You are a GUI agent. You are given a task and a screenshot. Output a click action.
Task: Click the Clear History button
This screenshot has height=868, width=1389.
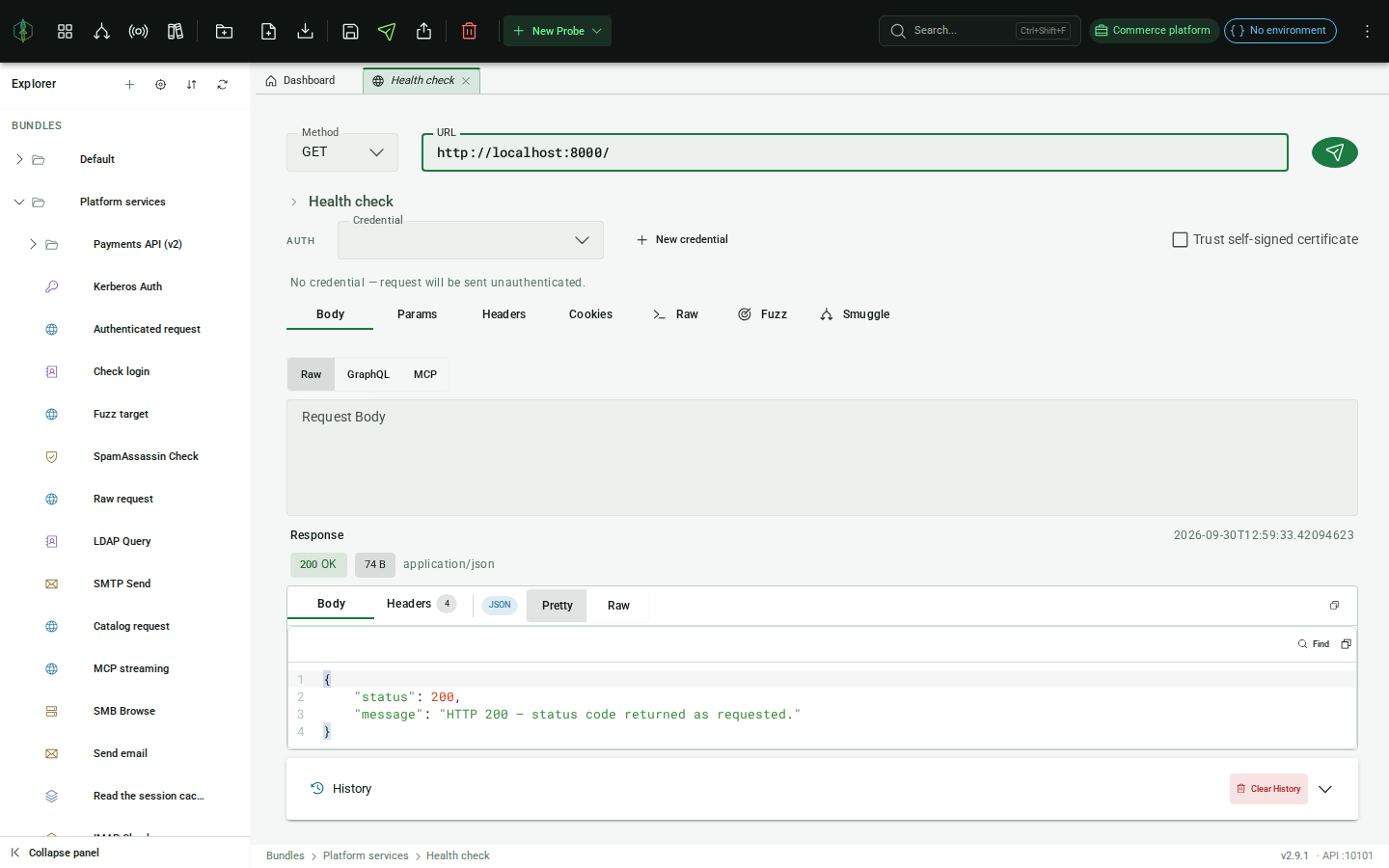pyautogui.click(x=1268, y=789)
